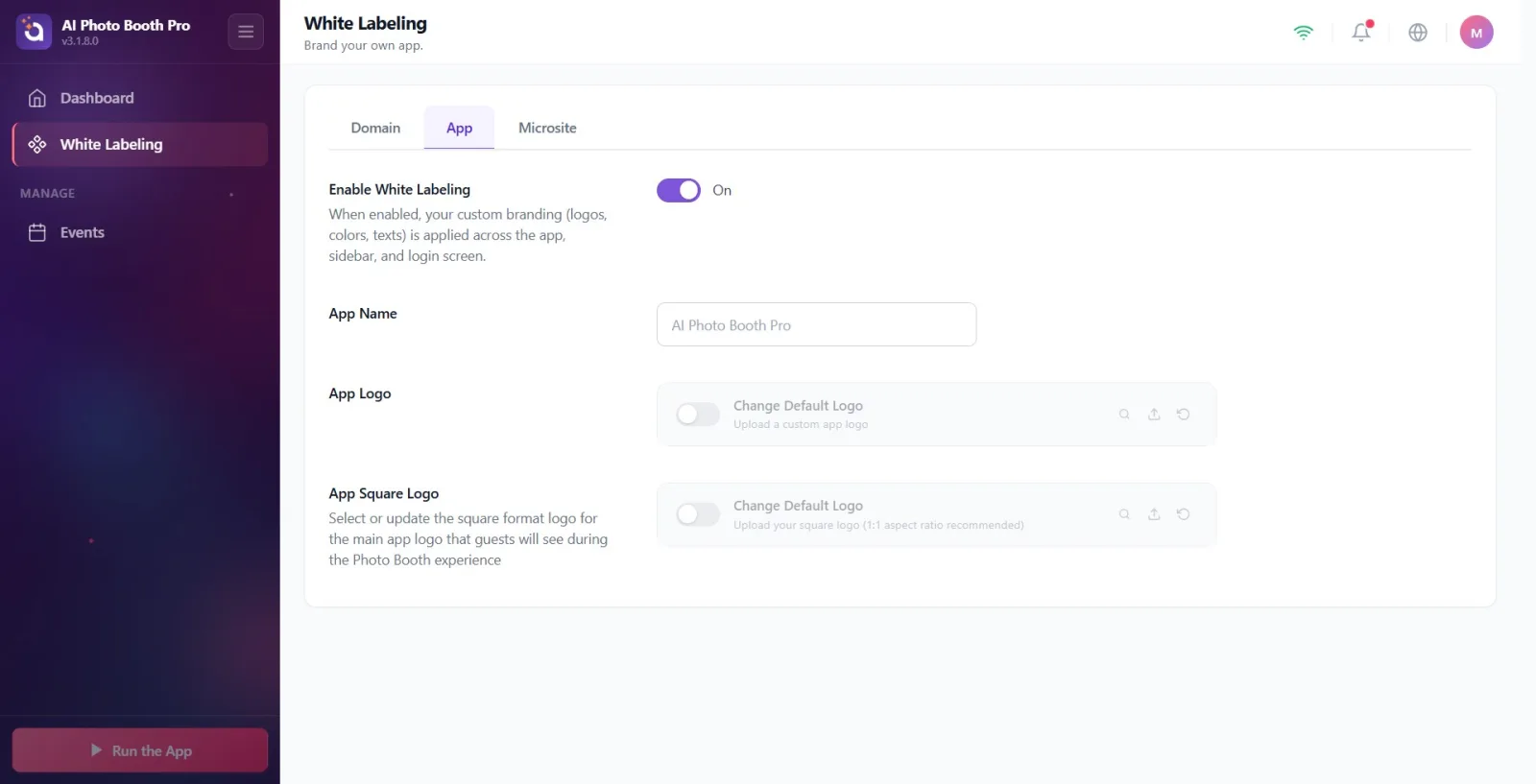Viewport: 1536px width, 784px height.
Task: Toggle Change Default Logo for App Logo
Action: [698, 415]
